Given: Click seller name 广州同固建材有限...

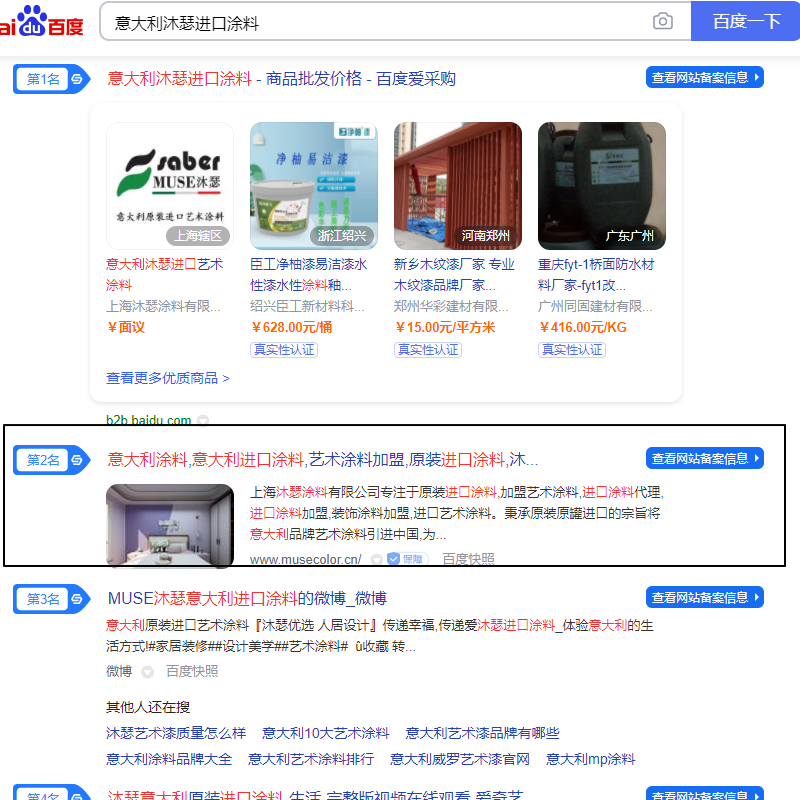Looking at the screenshot, I should 595,306.
